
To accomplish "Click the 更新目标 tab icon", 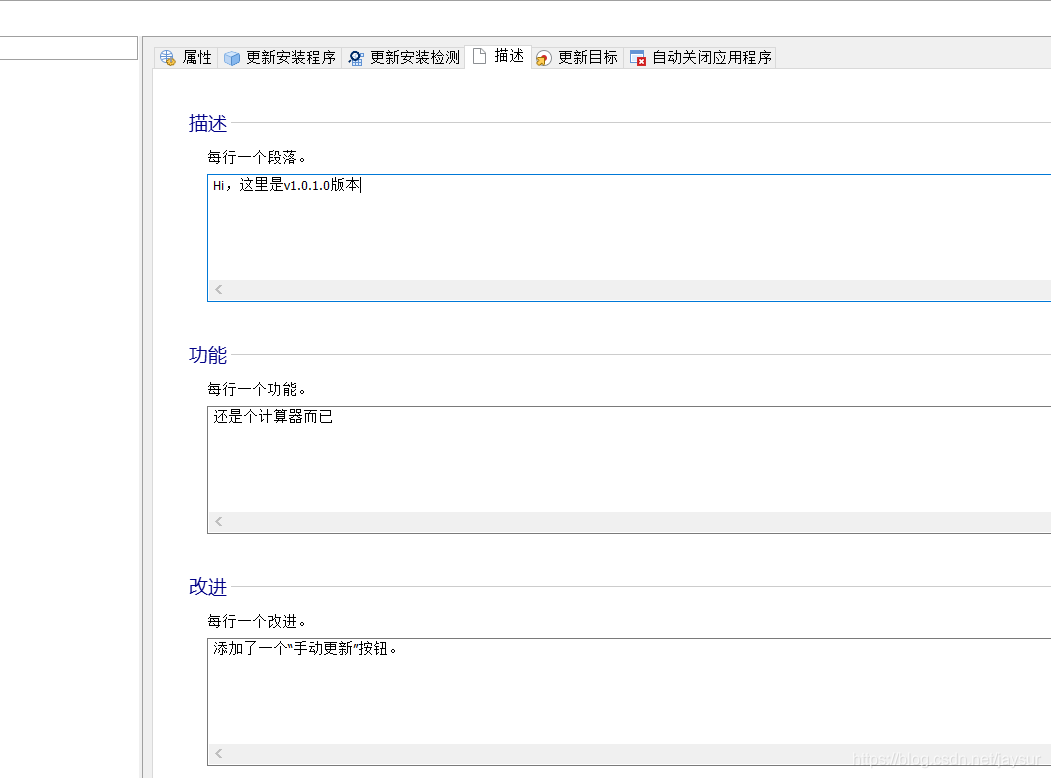I will tap(544, 58).
